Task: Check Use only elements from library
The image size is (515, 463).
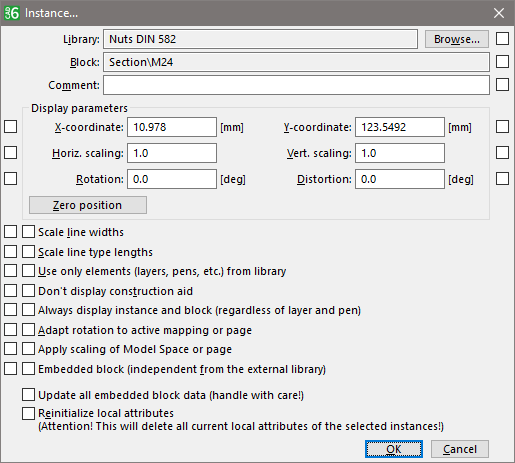Action: point(28,271)
